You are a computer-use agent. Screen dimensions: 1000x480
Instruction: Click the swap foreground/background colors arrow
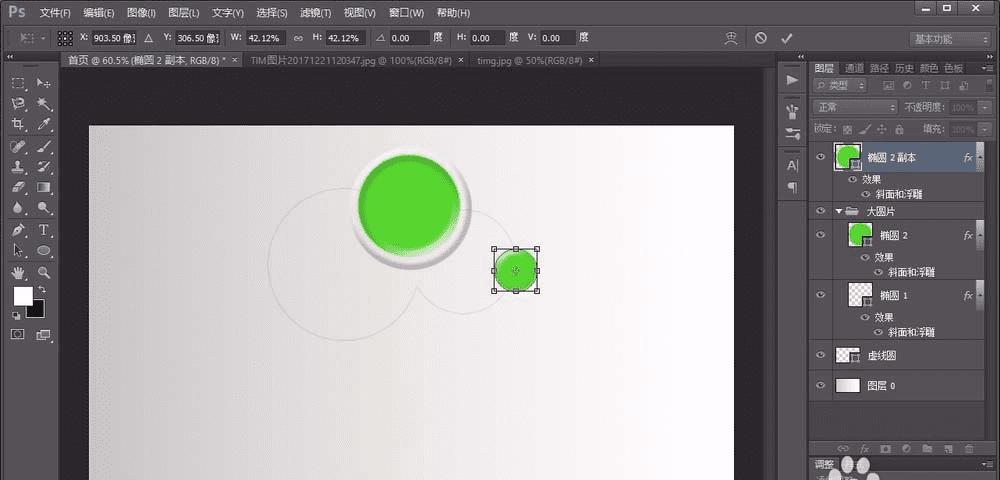pos(41,290)
